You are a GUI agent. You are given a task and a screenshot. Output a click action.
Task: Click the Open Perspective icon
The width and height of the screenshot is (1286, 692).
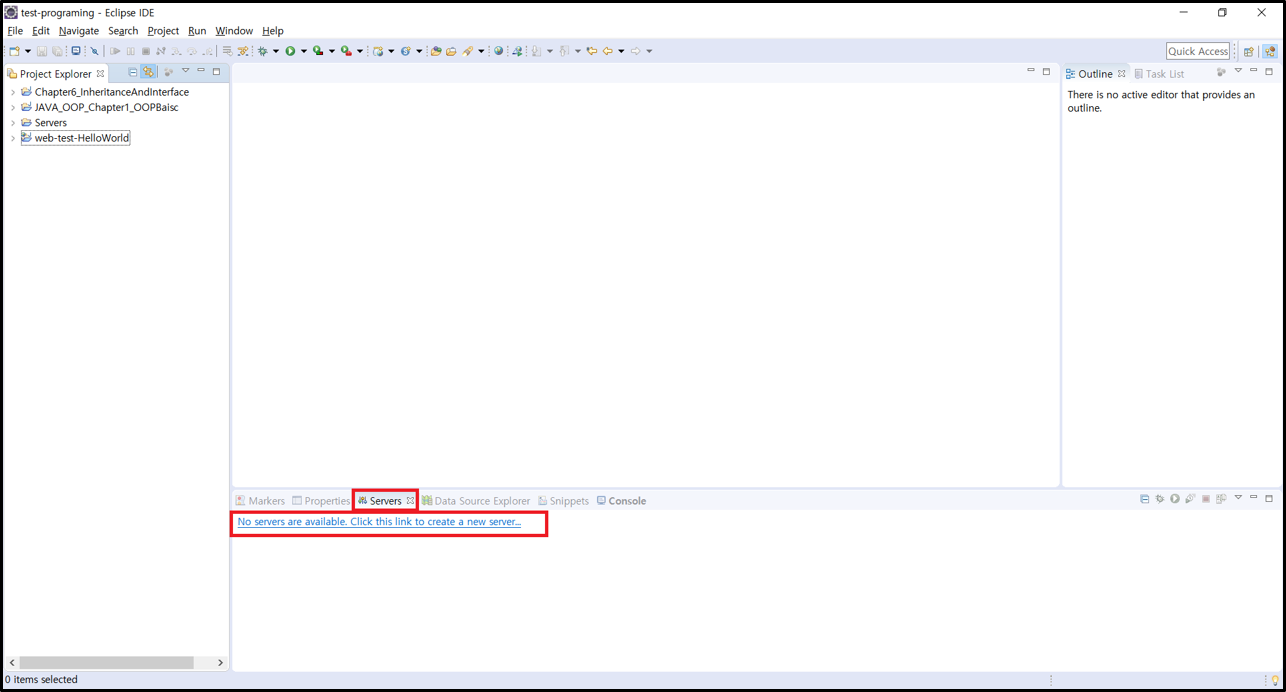[1249, 51]
